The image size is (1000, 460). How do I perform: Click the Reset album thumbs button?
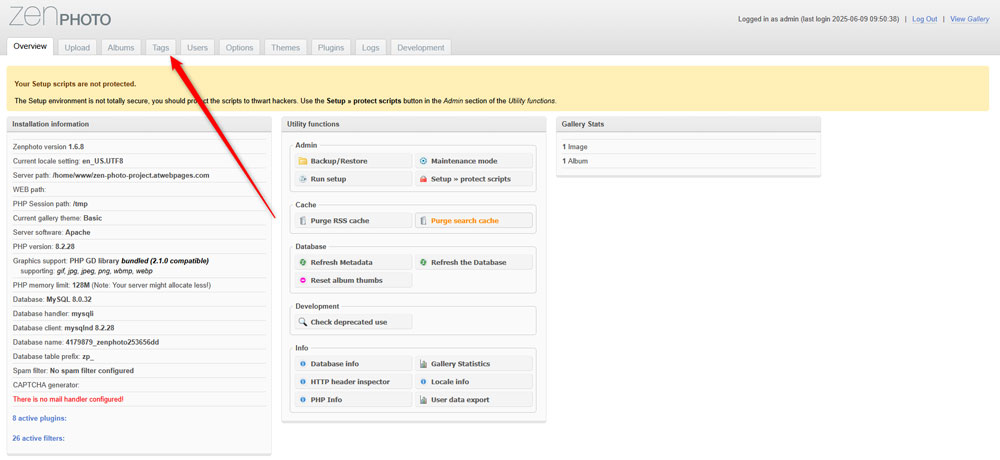tap(353, 280)
